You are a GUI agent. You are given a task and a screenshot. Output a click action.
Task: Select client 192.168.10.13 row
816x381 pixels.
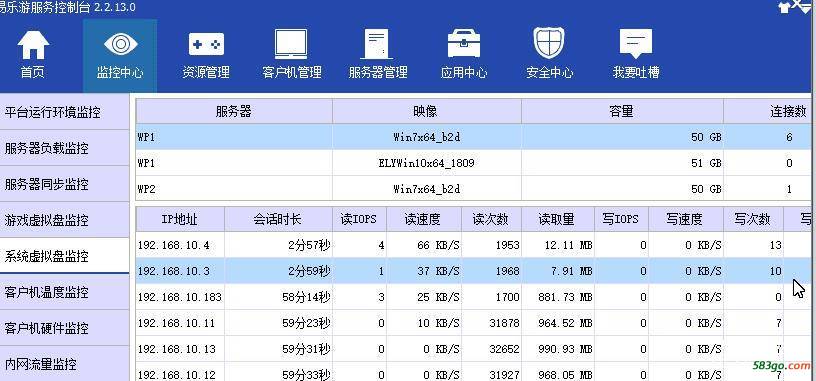[x=474, y=349]
